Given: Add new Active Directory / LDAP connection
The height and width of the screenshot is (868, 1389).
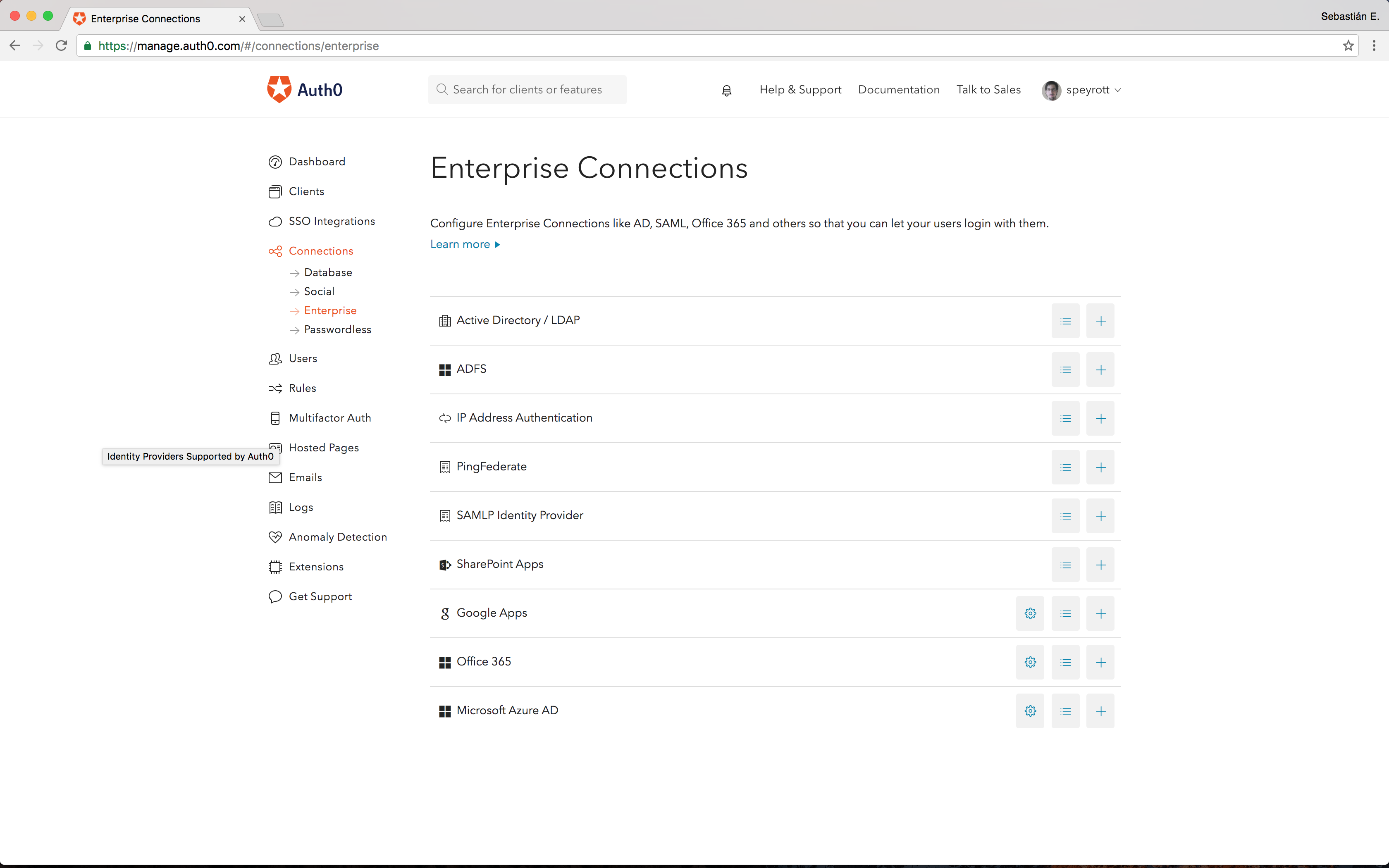Looking at the screenshot, I should coord(1100,321).
